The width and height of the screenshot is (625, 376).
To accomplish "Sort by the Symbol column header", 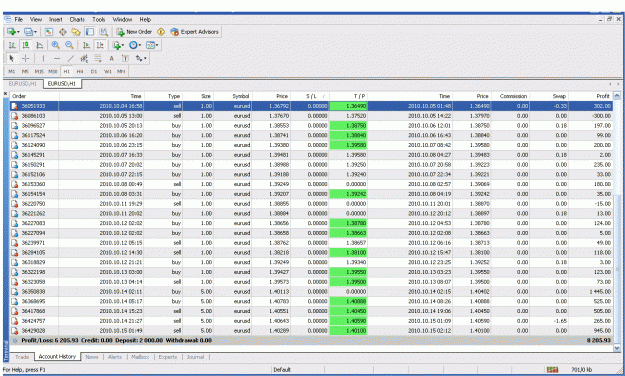I will (x=232, y=96).
